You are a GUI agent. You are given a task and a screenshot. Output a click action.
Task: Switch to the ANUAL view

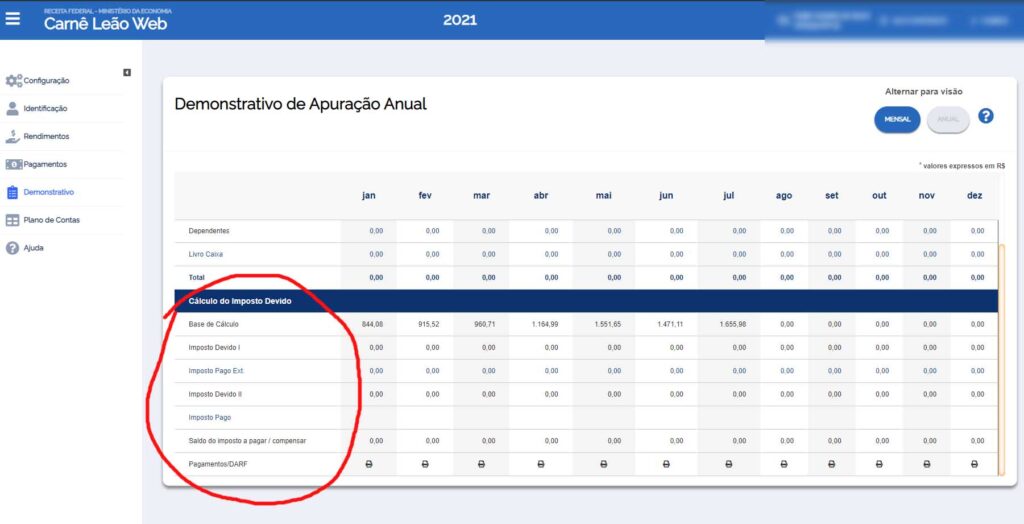pyautogui.click(x=948, y=120)
